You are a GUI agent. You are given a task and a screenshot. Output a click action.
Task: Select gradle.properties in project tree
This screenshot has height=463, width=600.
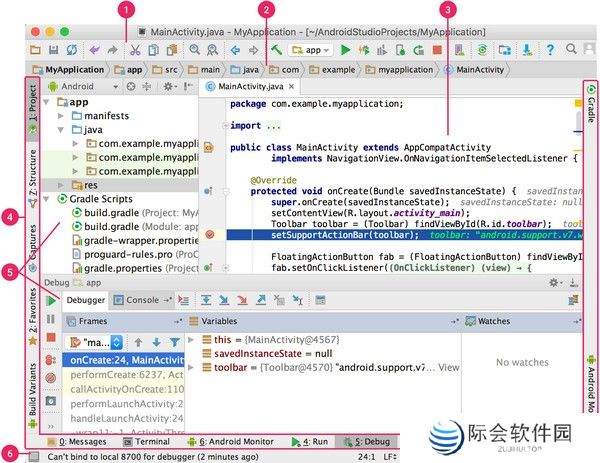tap(135, 268)
